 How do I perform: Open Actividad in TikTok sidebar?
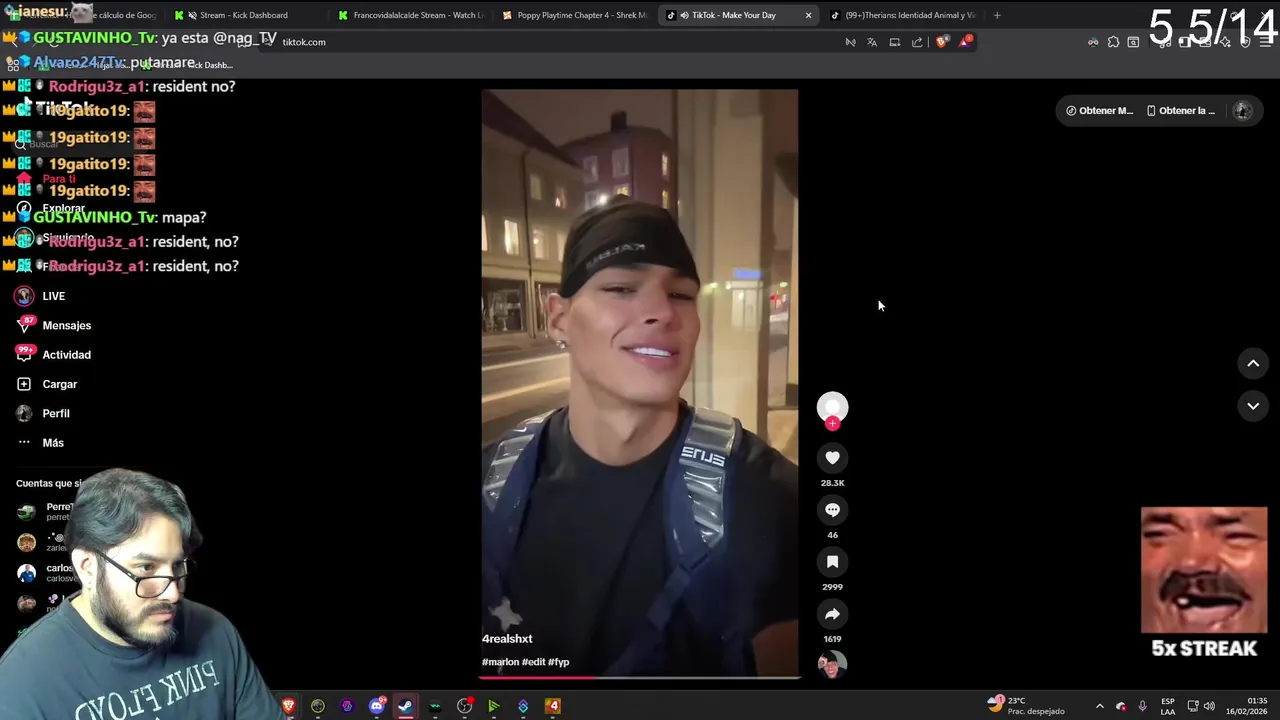[53, 355]
